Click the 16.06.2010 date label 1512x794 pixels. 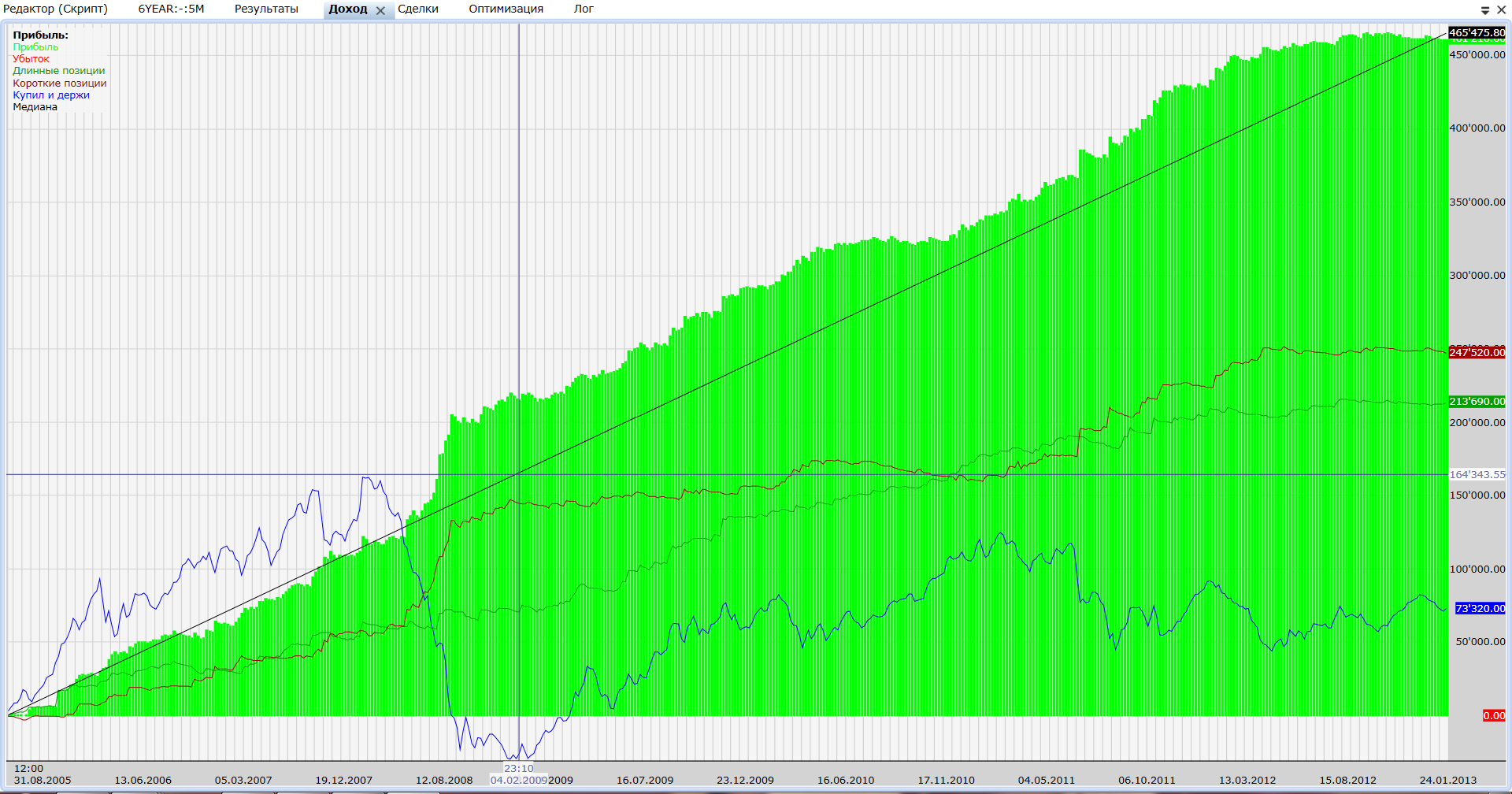point(846,781)
